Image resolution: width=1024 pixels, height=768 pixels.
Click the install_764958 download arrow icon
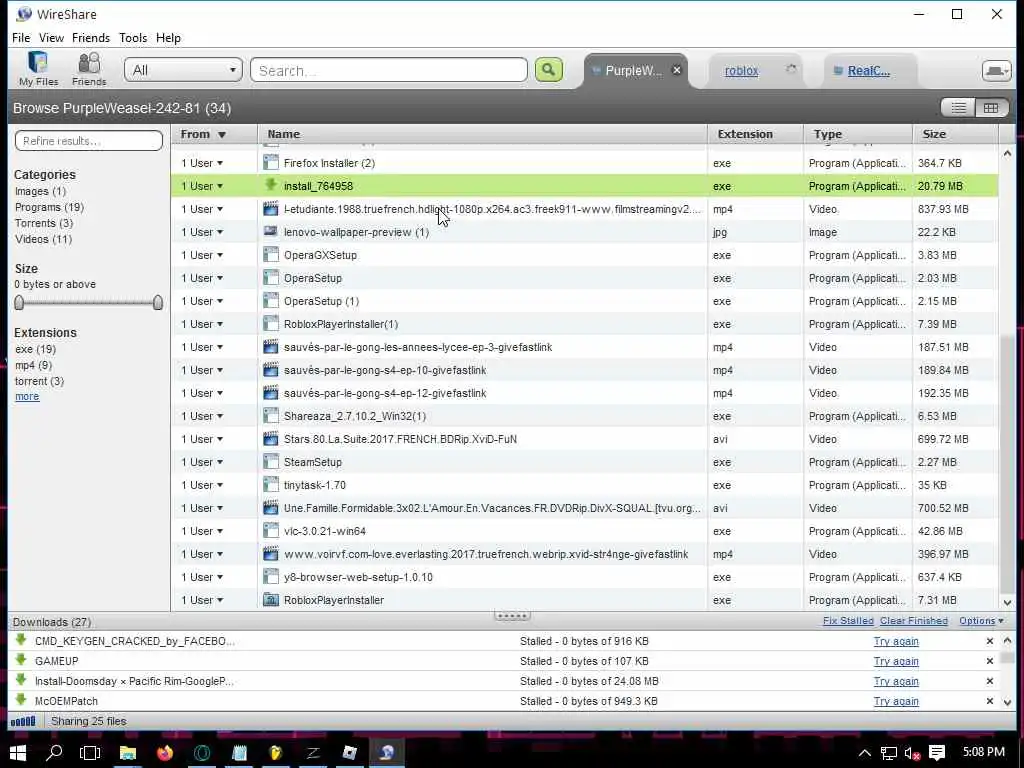(270, 185)
